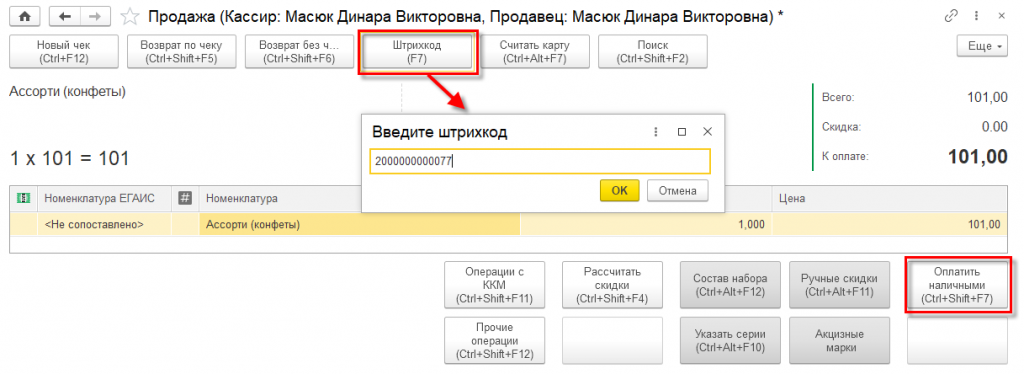The height and width of the screenshot is (374, 1024).
Task: Pay in cash with 'Оплатить наличными'
Action: [x=957, y=285]
